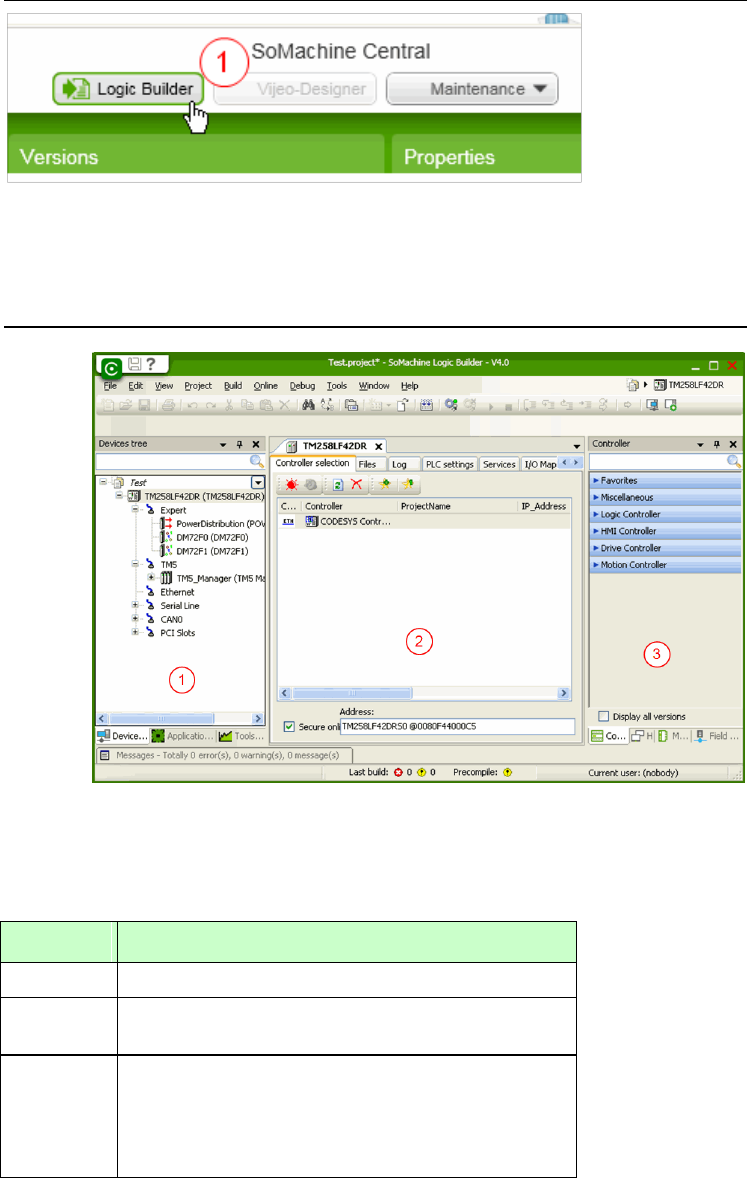Select the Ethernet node in Devices tree
Screen dimensions: 747x1178
click(177, 592)
